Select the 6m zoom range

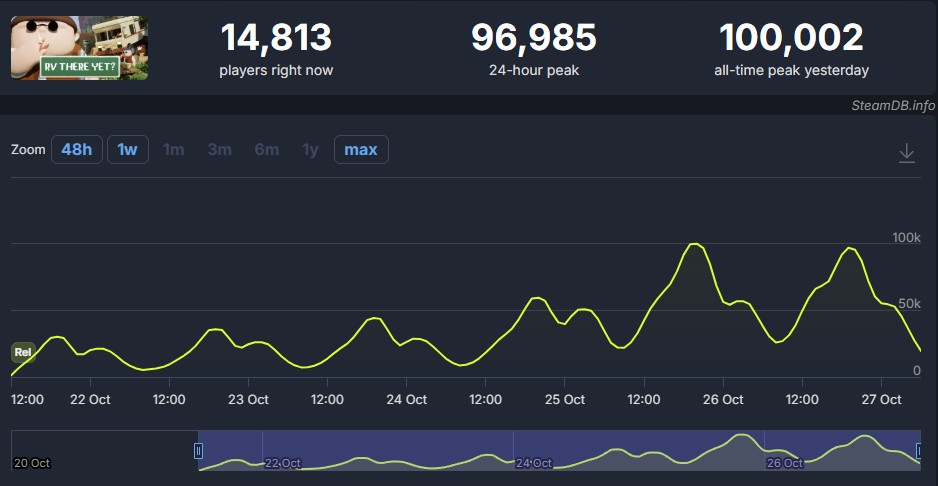click(x=266, y=150)
